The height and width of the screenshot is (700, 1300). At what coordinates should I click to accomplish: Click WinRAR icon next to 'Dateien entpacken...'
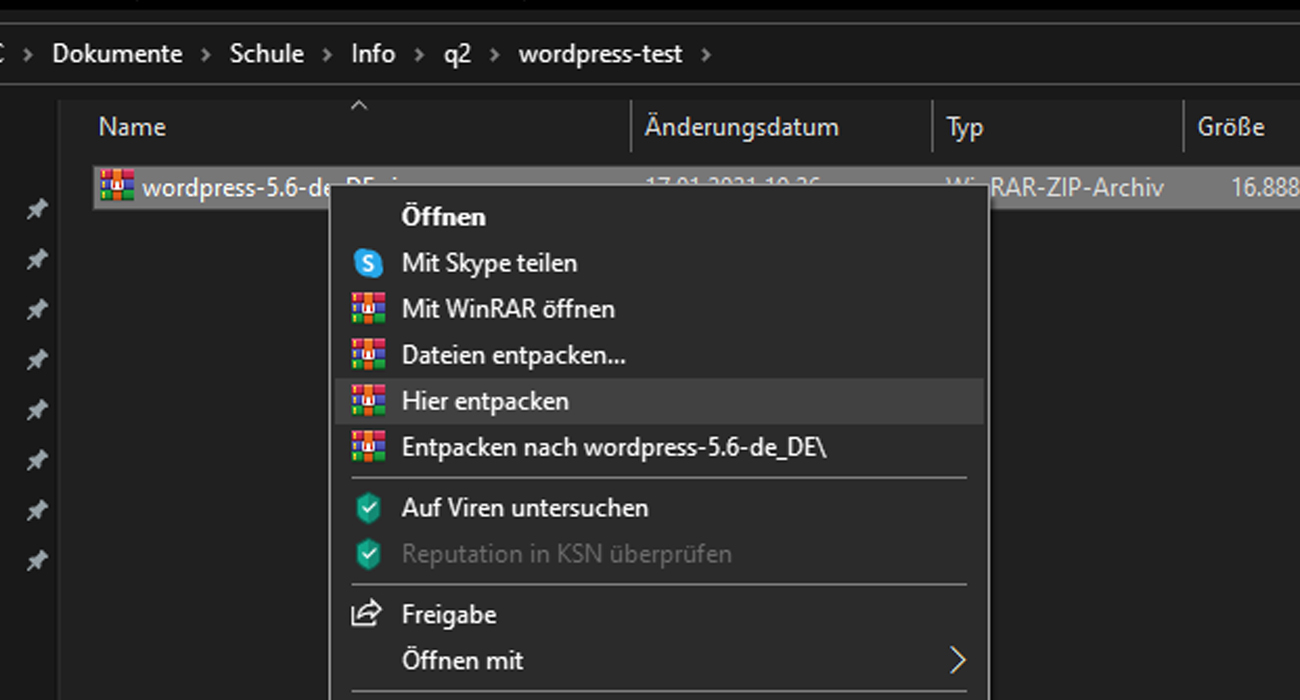click(x=368, y=355)
